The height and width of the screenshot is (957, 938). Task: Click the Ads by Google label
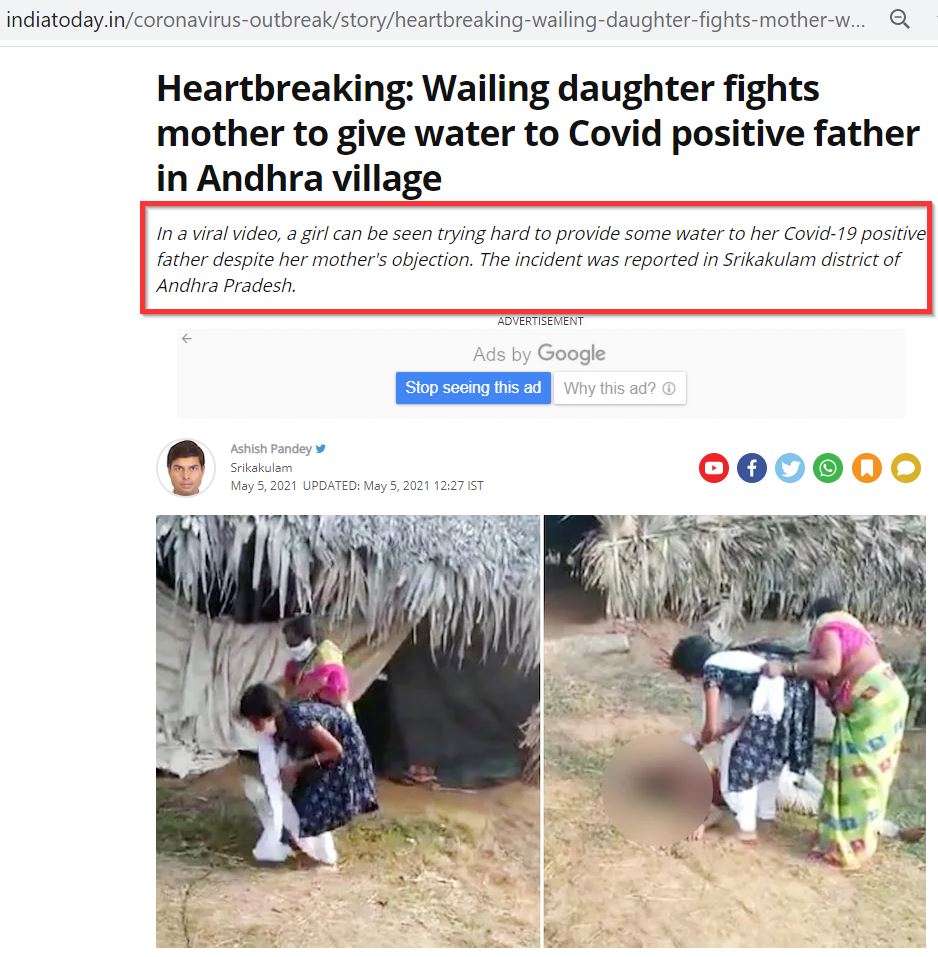[x=539, y=354]
